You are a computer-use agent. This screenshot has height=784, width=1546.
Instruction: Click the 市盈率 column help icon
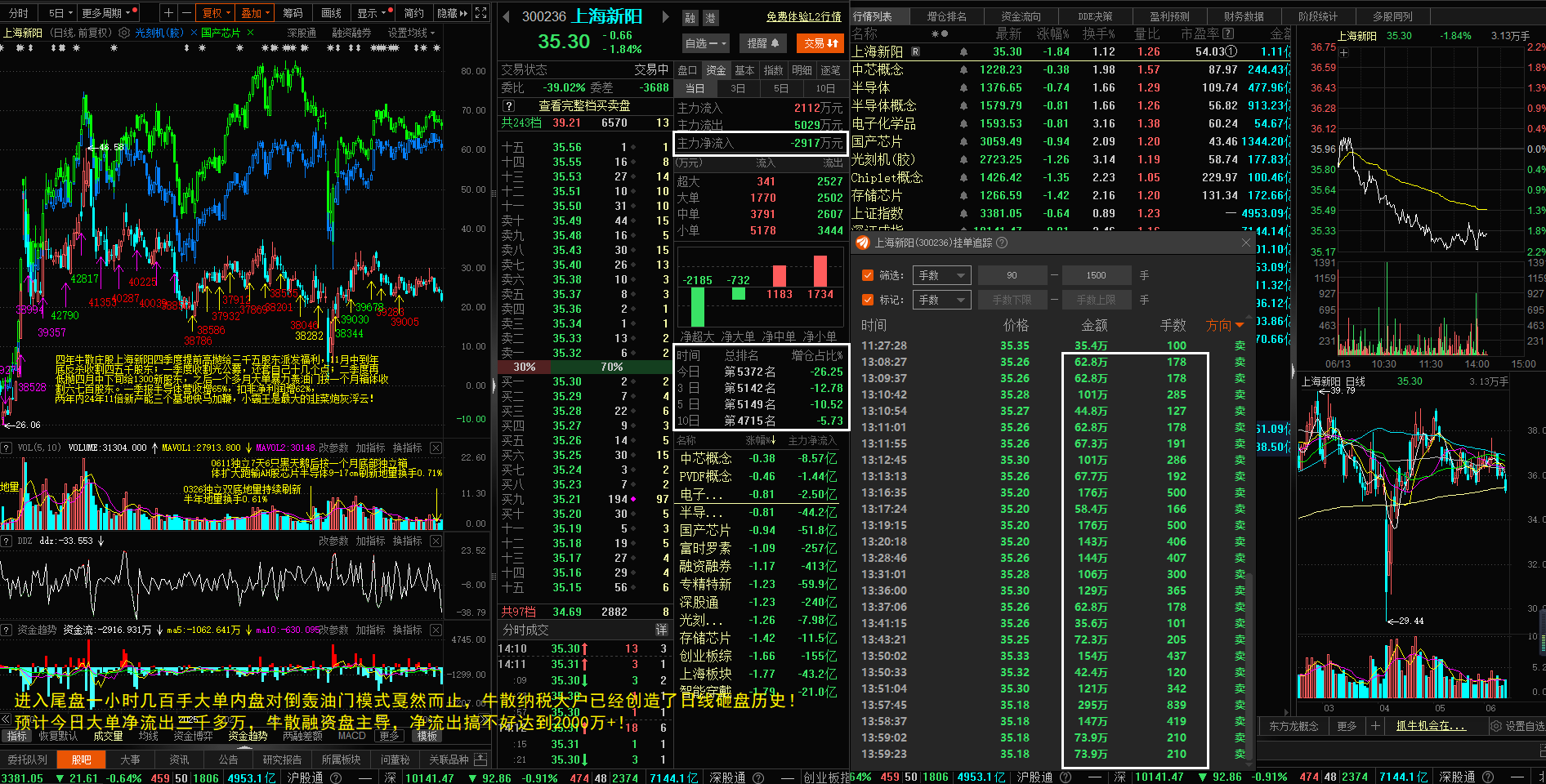click(x=1228, y=33)
